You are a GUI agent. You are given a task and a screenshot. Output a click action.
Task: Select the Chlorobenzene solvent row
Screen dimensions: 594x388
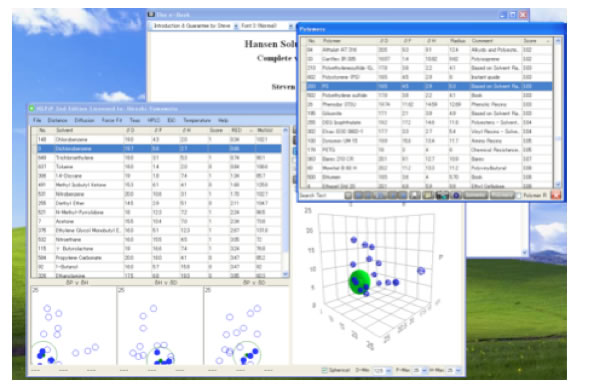tap(159, 139)
